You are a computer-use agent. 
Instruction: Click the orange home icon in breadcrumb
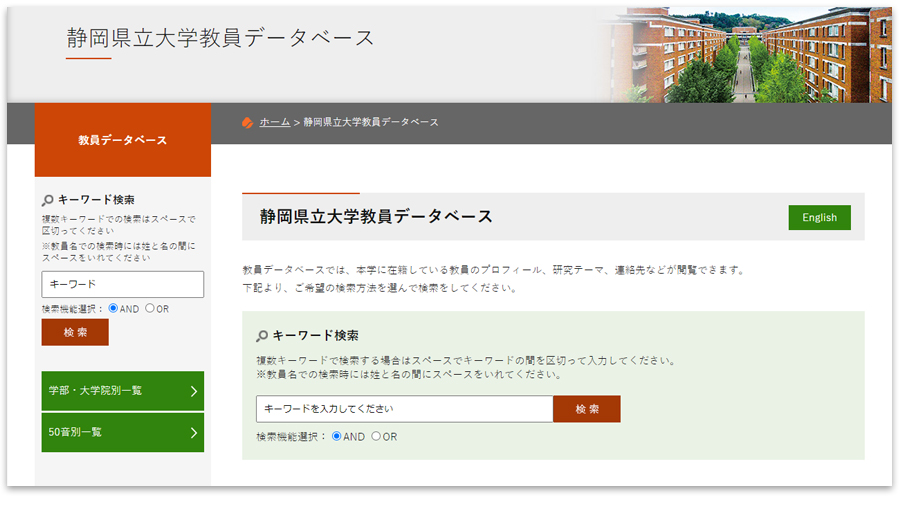(x=247, y=123)
